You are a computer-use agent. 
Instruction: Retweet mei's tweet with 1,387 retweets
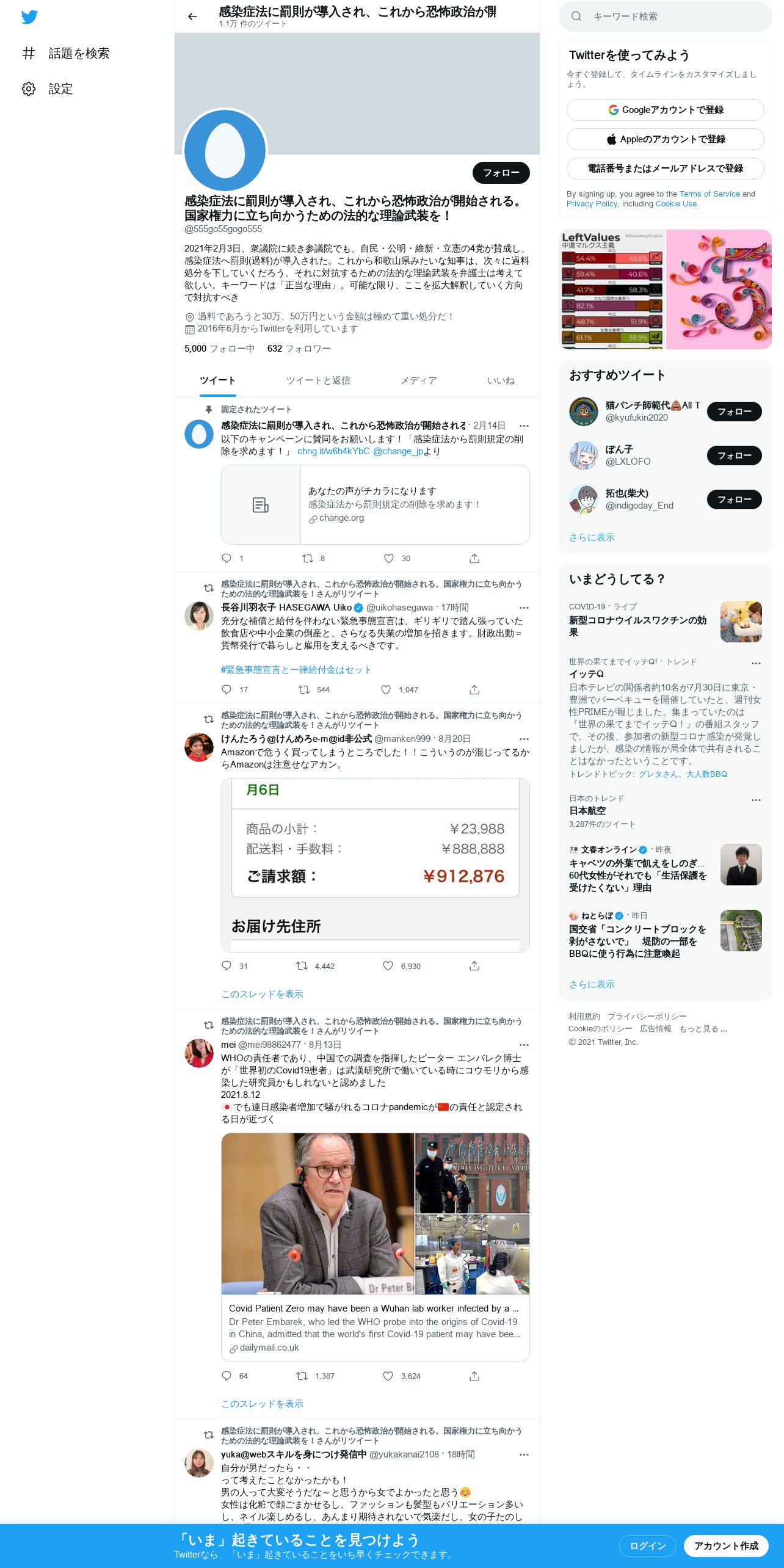(x=302, y=1376)
